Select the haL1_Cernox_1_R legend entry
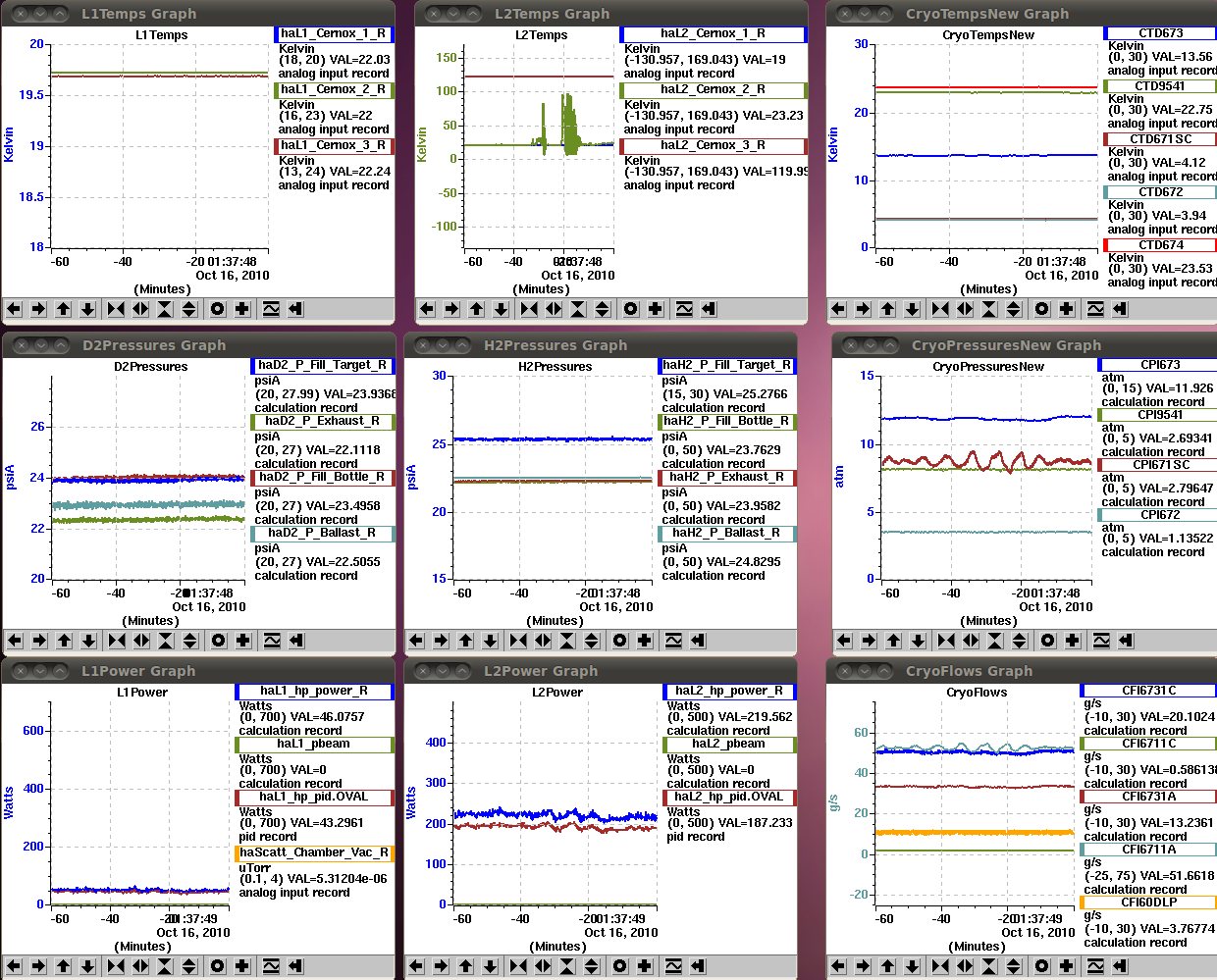 (x=334, y=33)
